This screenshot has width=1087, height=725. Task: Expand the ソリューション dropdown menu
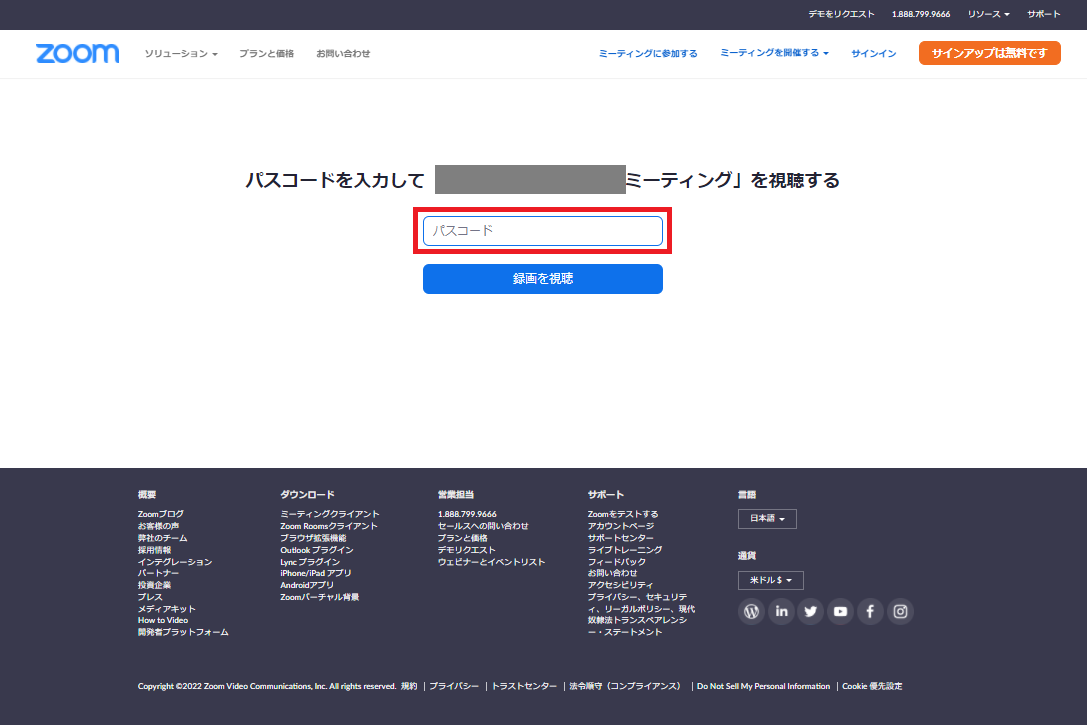pyautogui.click(x=181, y=54)
